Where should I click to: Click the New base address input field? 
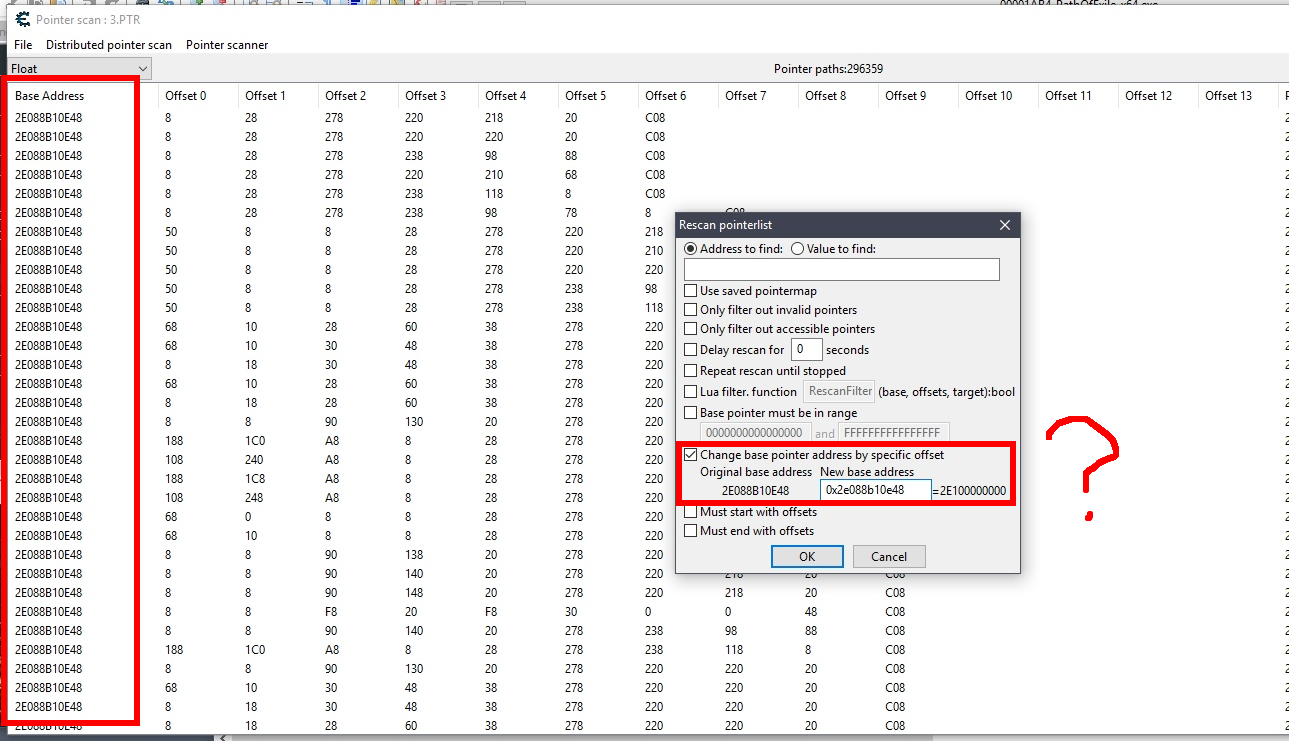pos(875,490)
